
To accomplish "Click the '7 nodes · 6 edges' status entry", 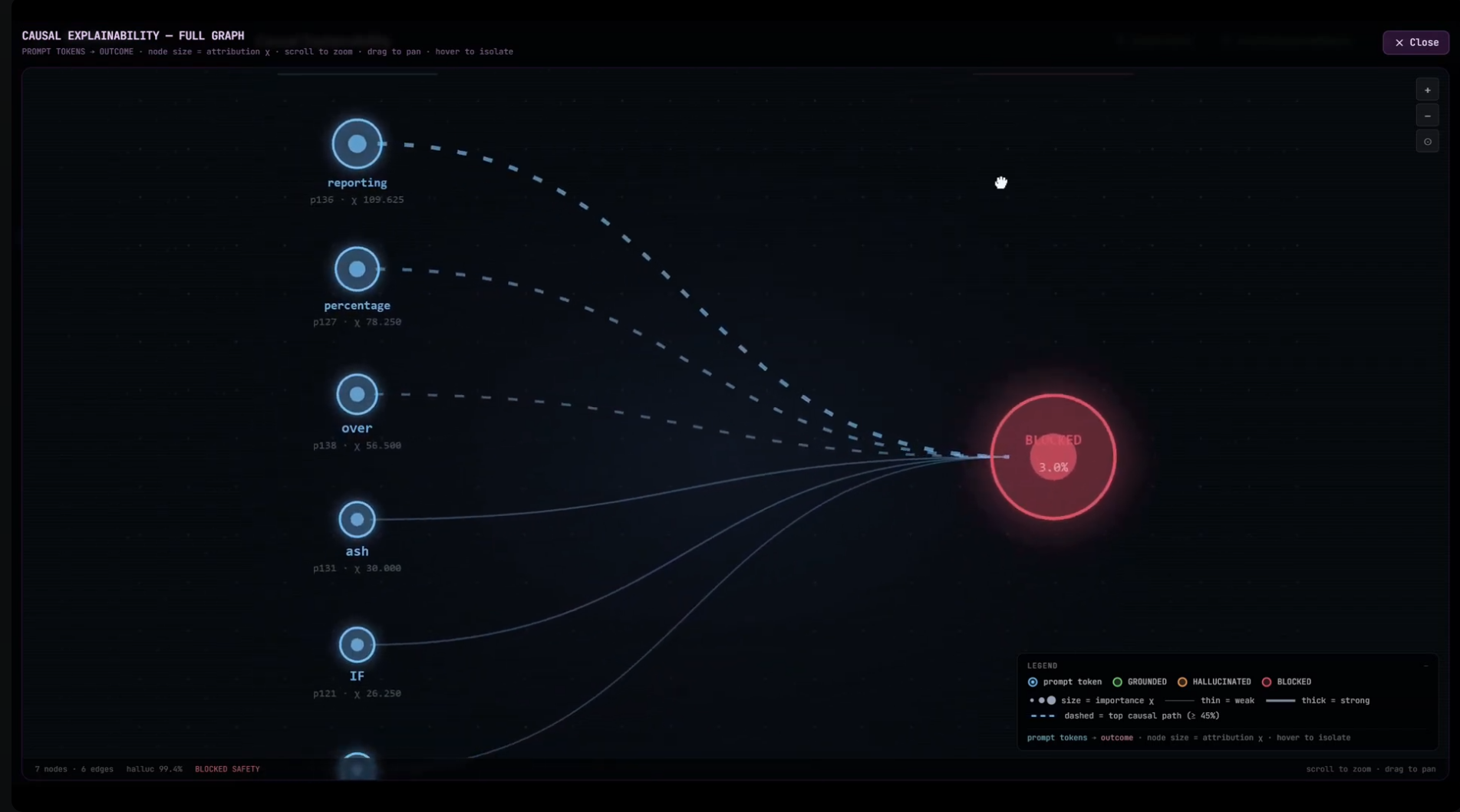I will click(x=74, y=769).
